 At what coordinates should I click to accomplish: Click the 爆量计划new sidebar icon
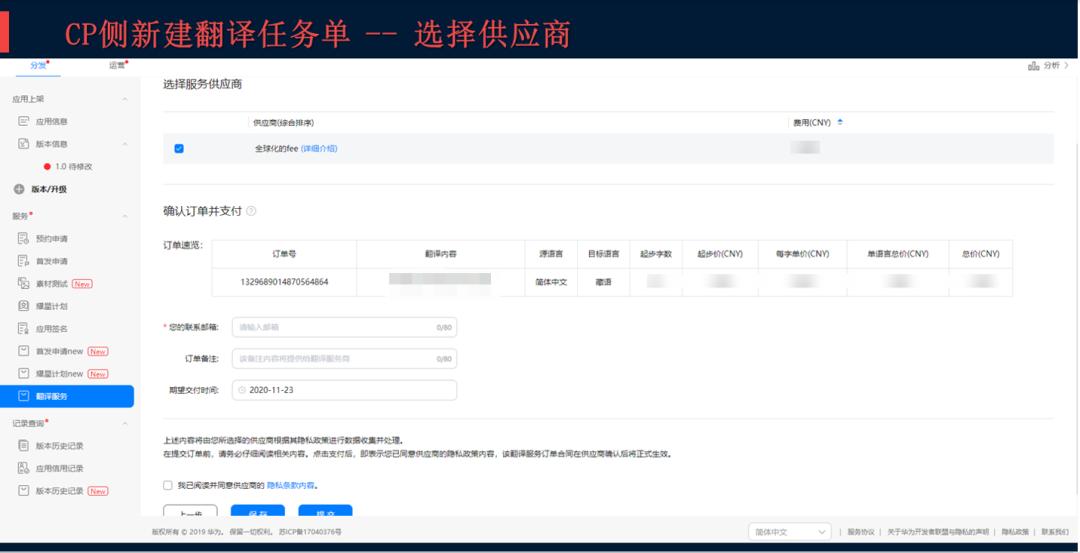tap(23, 373)
